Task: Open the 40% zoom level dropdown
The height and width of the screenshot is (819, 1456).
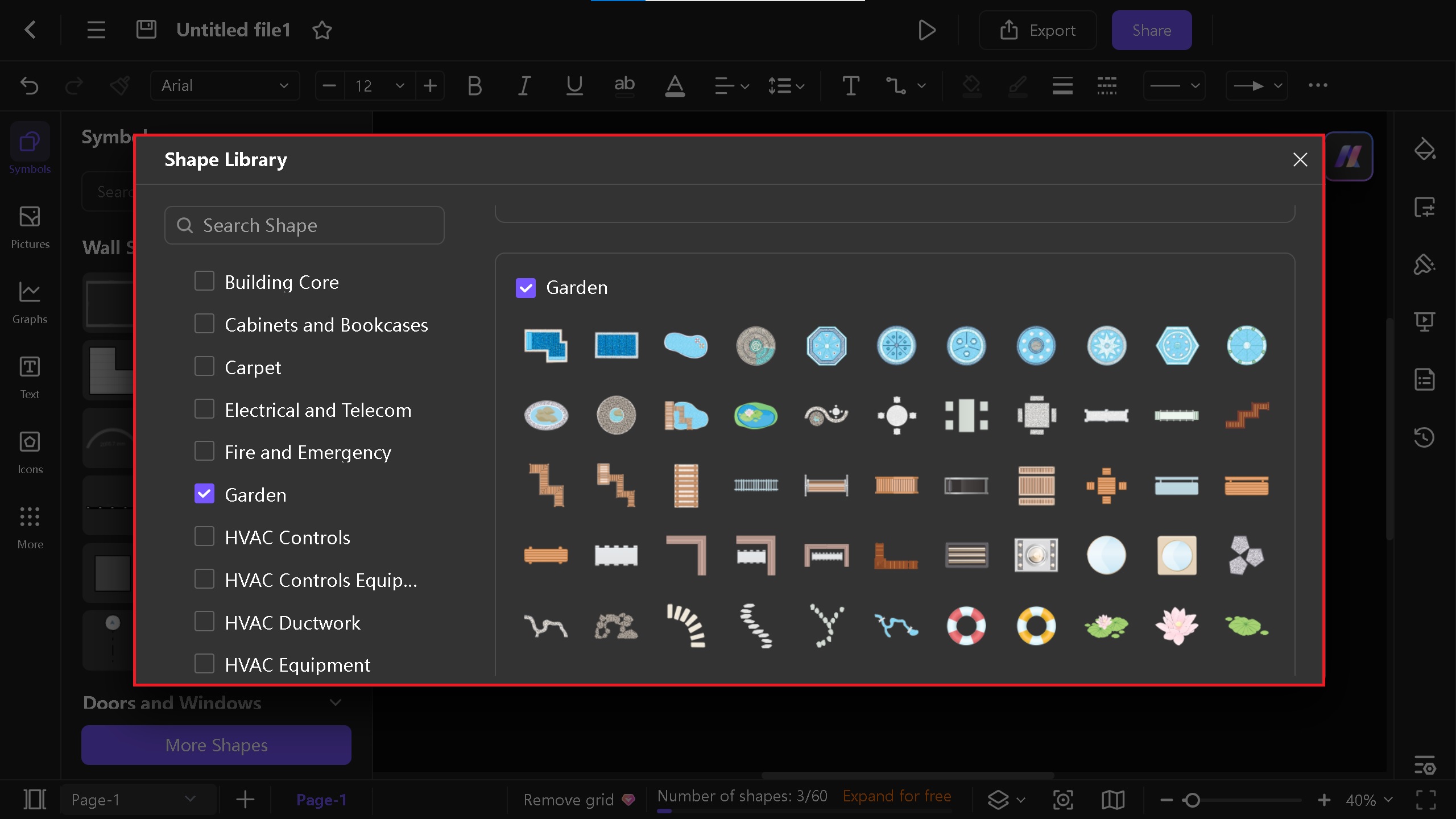Action: pyautogui.click(x=1368, y=800)
